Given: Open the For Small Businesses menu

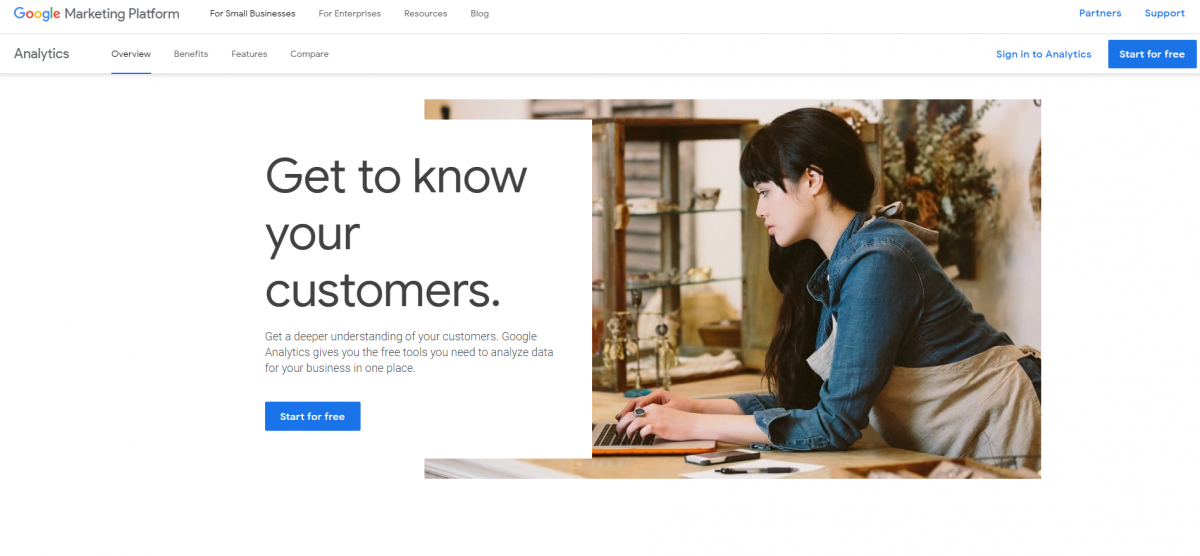Looking at the screenshot, I should 252,14.
